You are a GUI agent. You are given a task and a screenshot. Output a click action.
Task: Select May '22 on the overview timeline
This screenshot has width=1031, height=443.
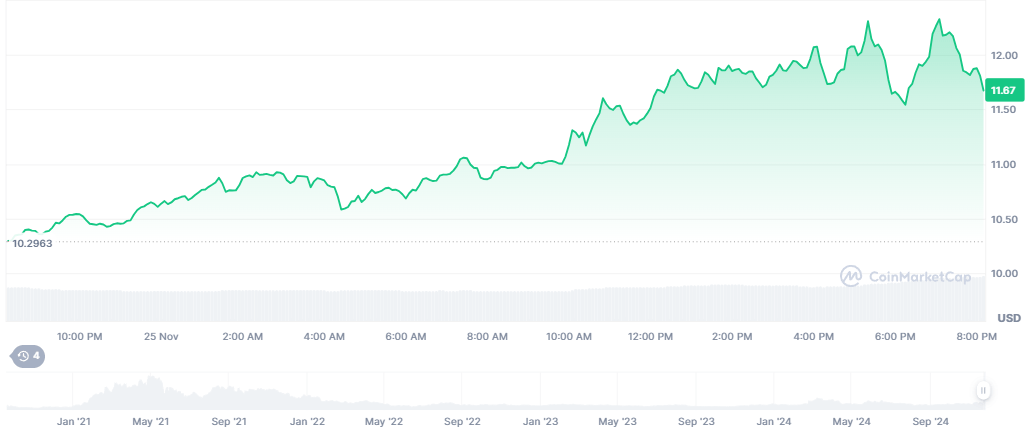pyautogui.click(x=384, y=422)
